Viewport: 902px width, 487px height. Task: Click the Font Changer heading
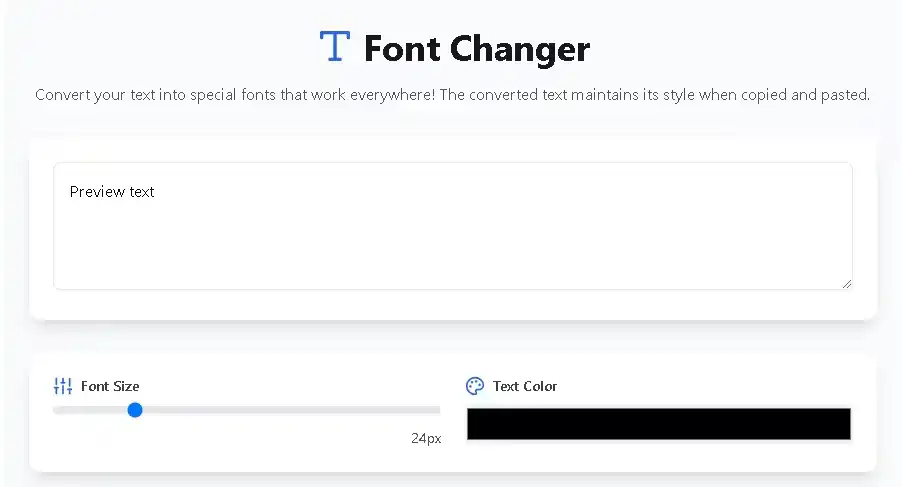pyautogui.click(x=476, y=48)
